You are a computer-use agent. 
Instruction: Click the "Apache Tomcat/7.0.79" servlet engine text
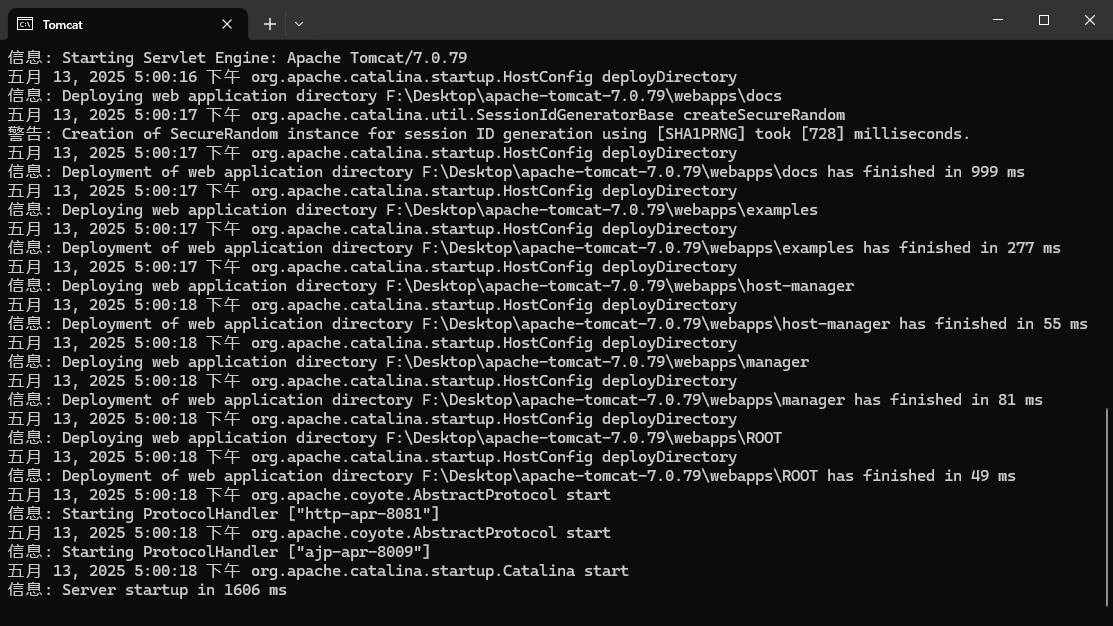pyautogui.click(x=377, y=58)
